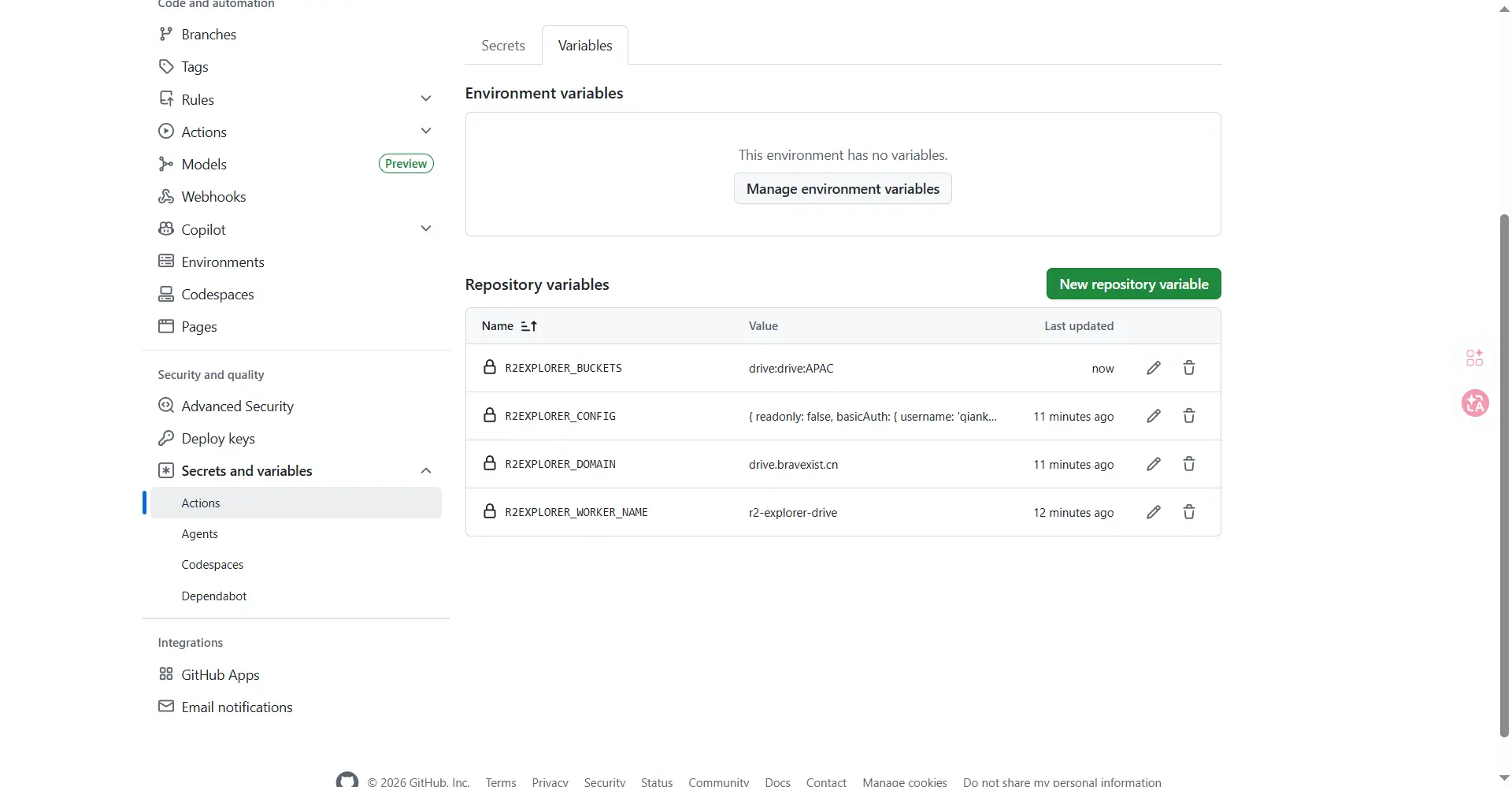The image size is (1512, 787).
Task: Click the r2-explorer-drive value
Action: point(793,512)
